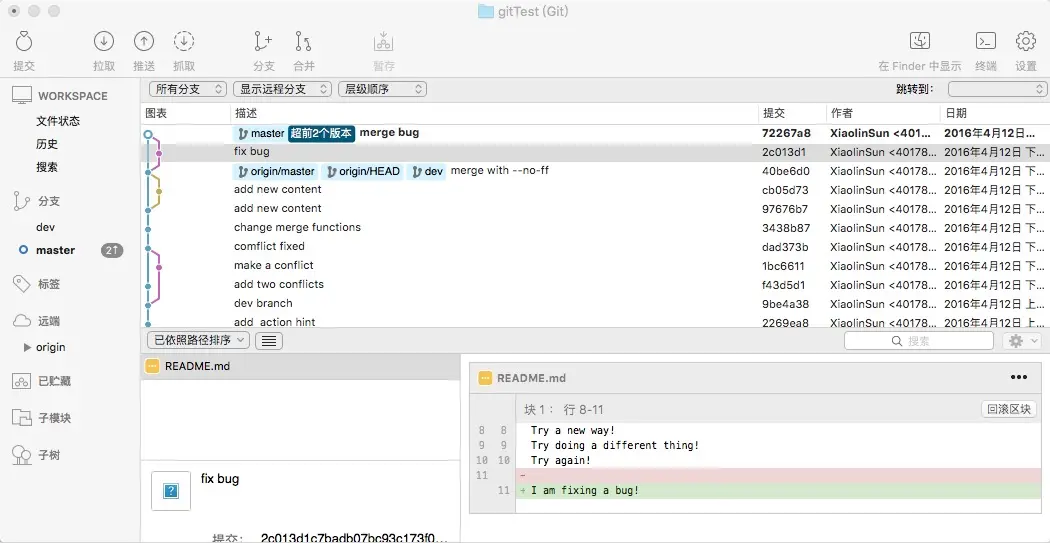Select the commit with hash cb05d73
Image resolution: width=1050 pixels, height=543 pixels.
[595, 189]
